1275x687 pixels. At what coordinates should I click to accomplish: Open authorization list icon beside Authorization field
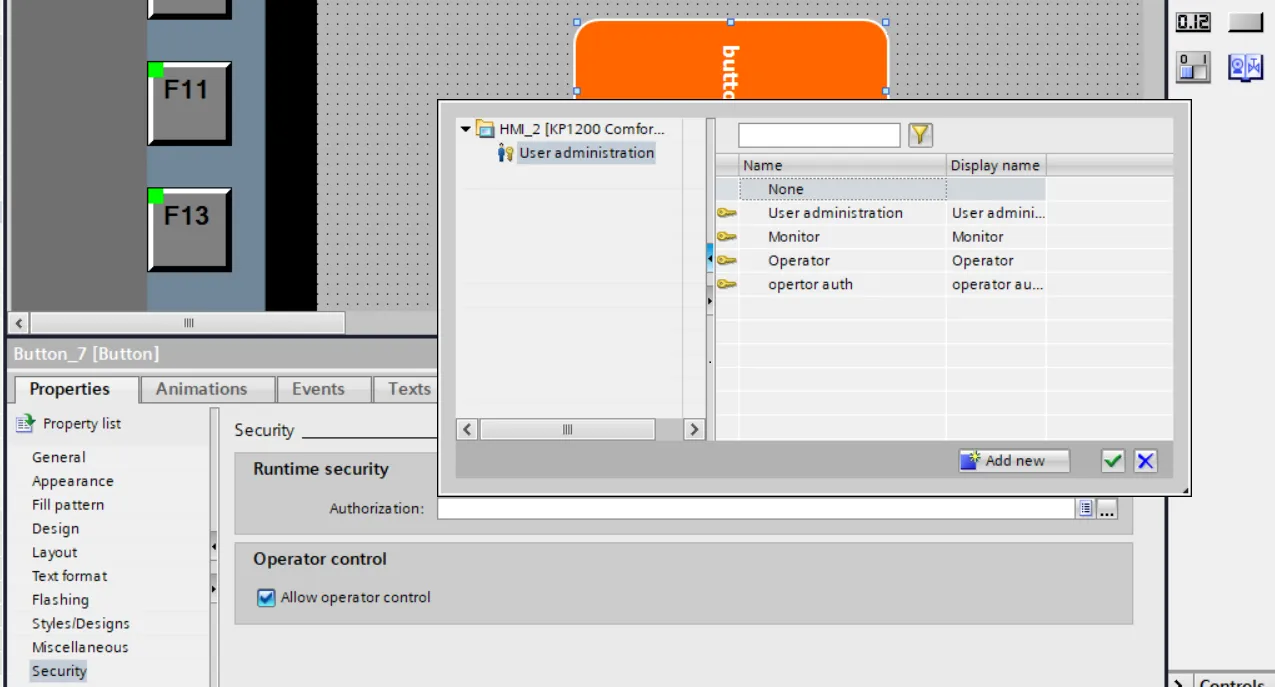tap(1086, 509)
